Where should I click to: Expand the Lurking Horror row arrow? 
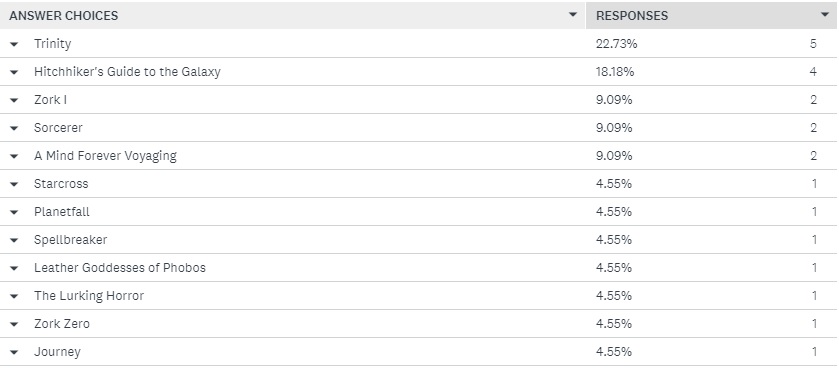(14, 296)
